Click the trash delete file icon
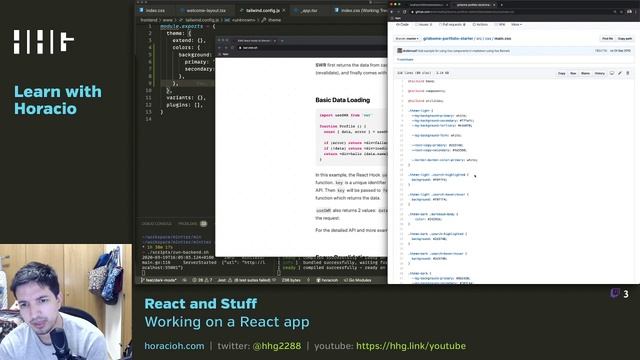 [x=628, y=73]
